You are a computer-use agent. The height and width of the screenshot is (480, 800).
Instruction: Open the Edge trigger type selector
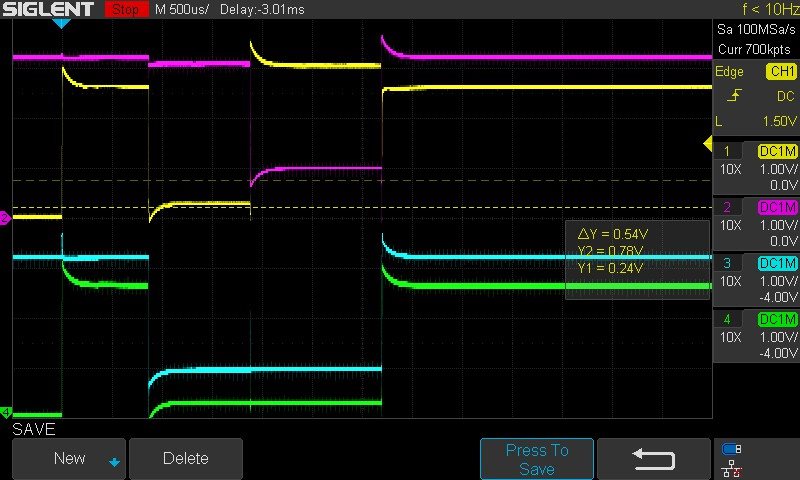[730, 72]
